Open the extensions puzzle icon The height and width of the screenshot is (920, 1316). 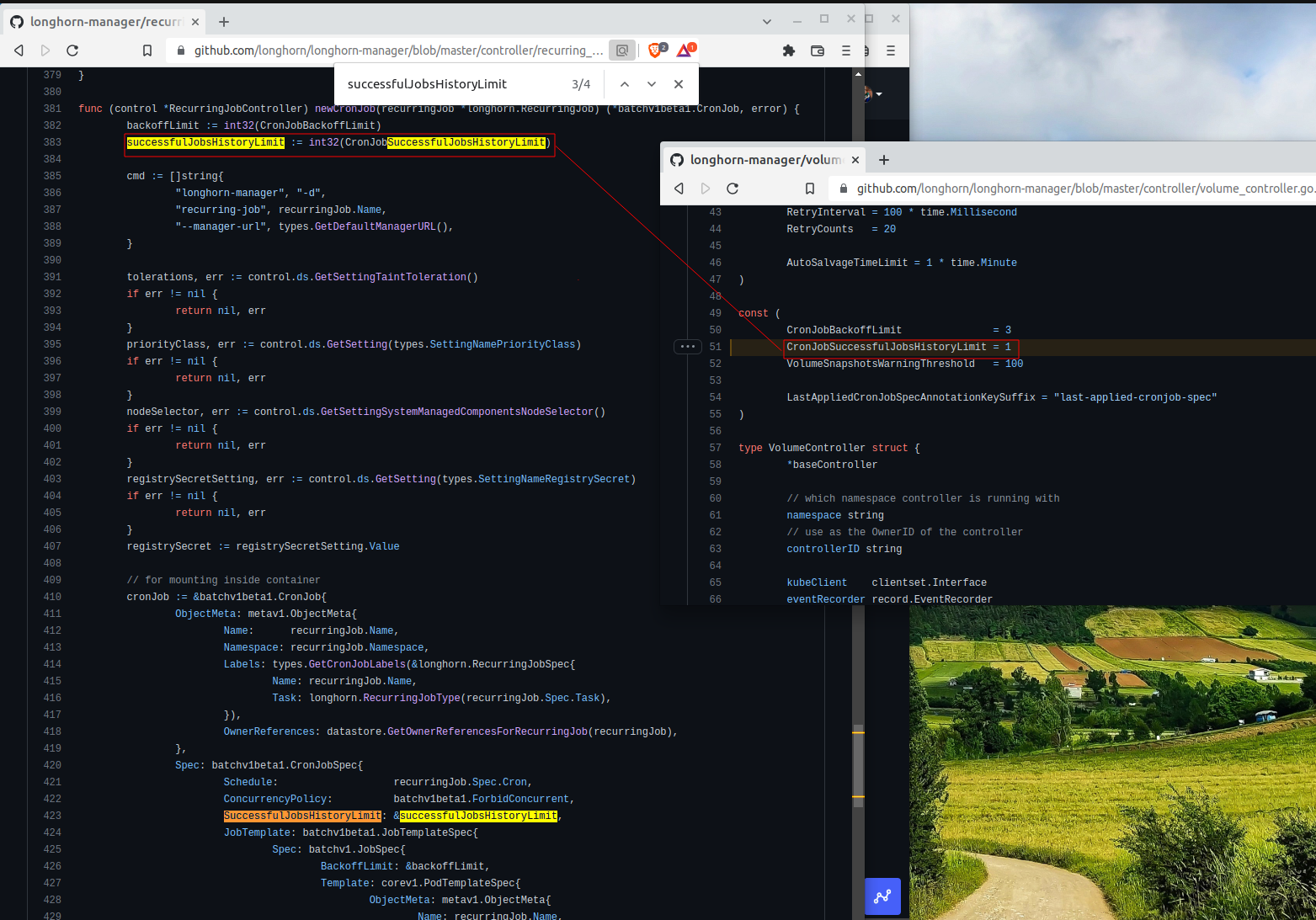pyautogui.click(x=789, y=51)
